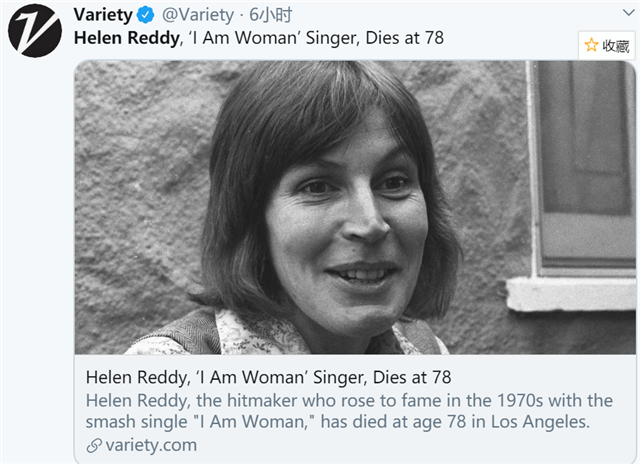Click the orange star icon beside 收藏
This screenshot has height=464, width=640.
click(x=591, y=45)
